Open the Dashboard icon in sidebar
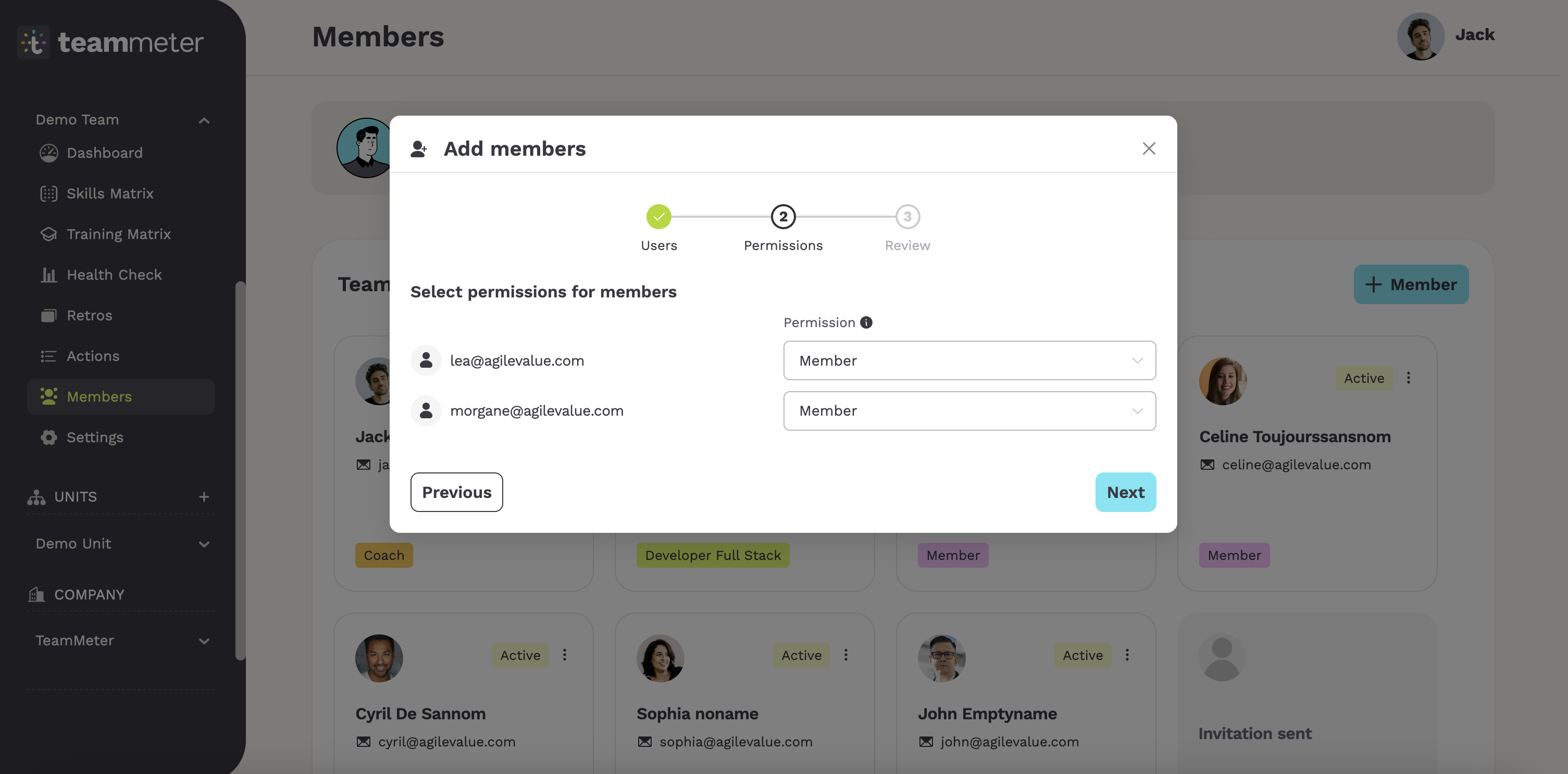This screenshot has width=1568, height=774. pos(48,153)
